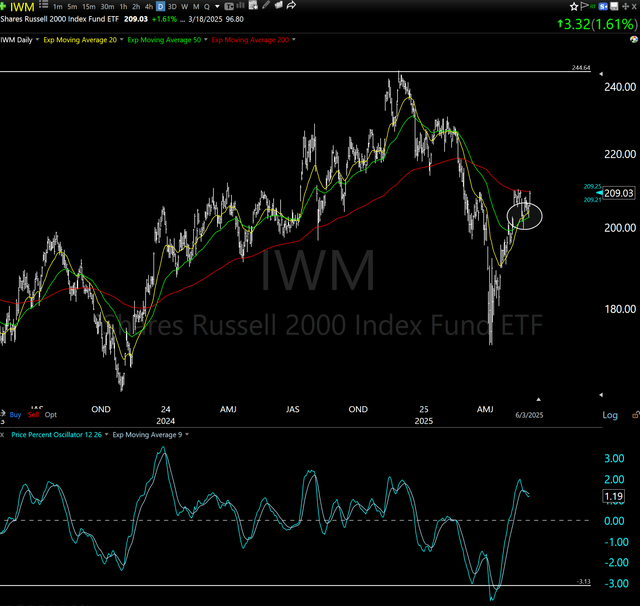640x606 pixels.
Task: Open the more timeframes dropdown arrow
Action: 217,7
